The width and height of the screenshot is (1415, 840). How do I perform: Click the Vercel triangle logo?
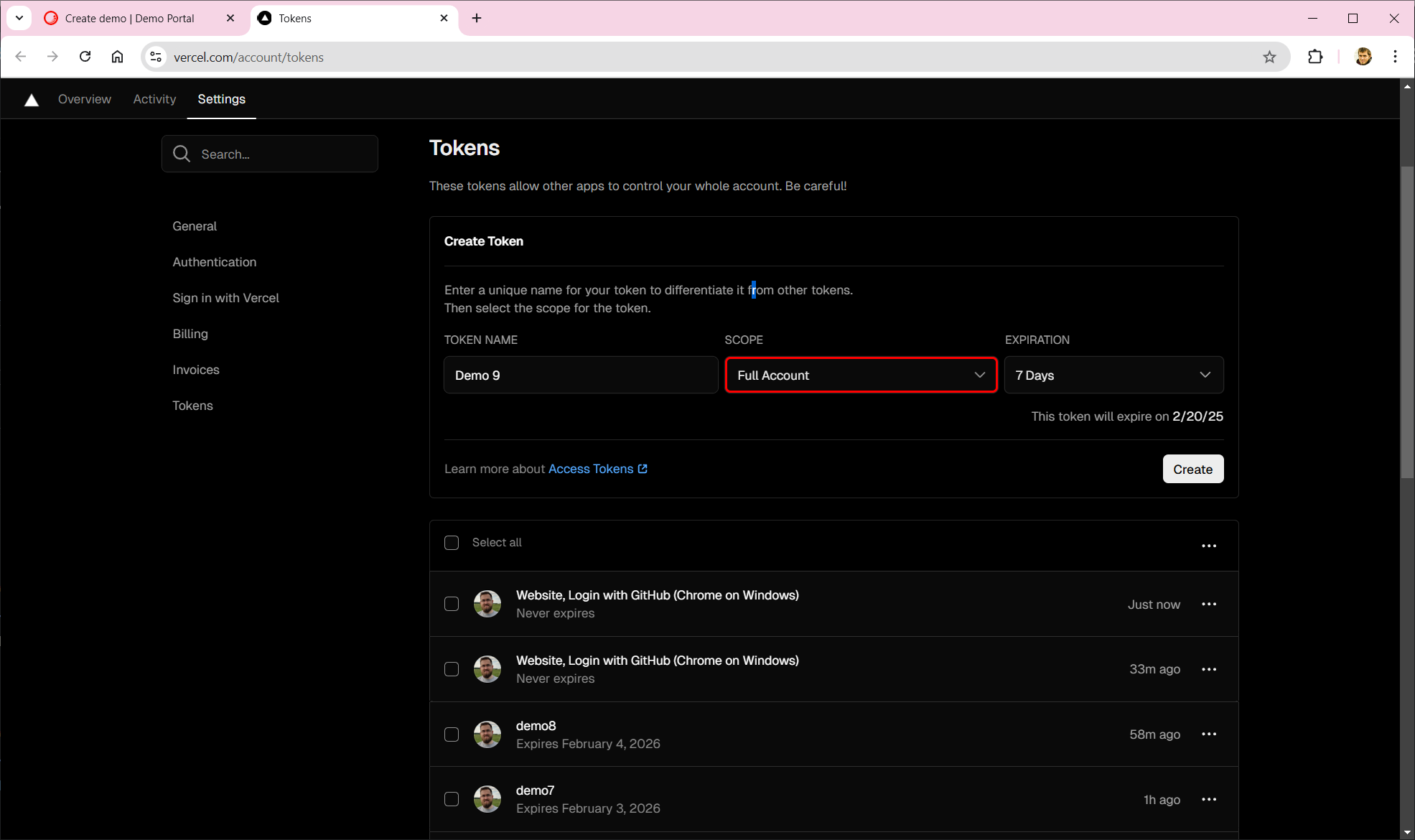31,100
